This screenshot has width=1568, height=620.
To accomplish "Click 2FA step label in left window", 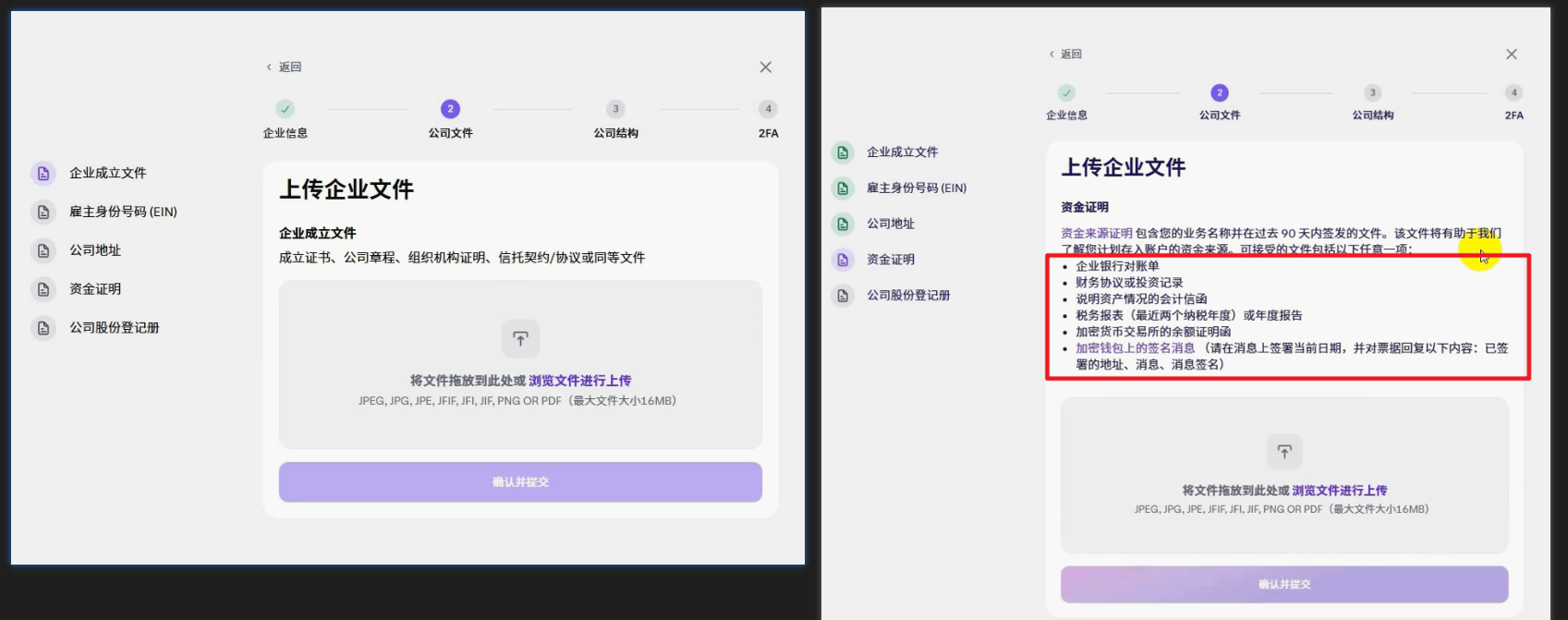I will point(769,133).
